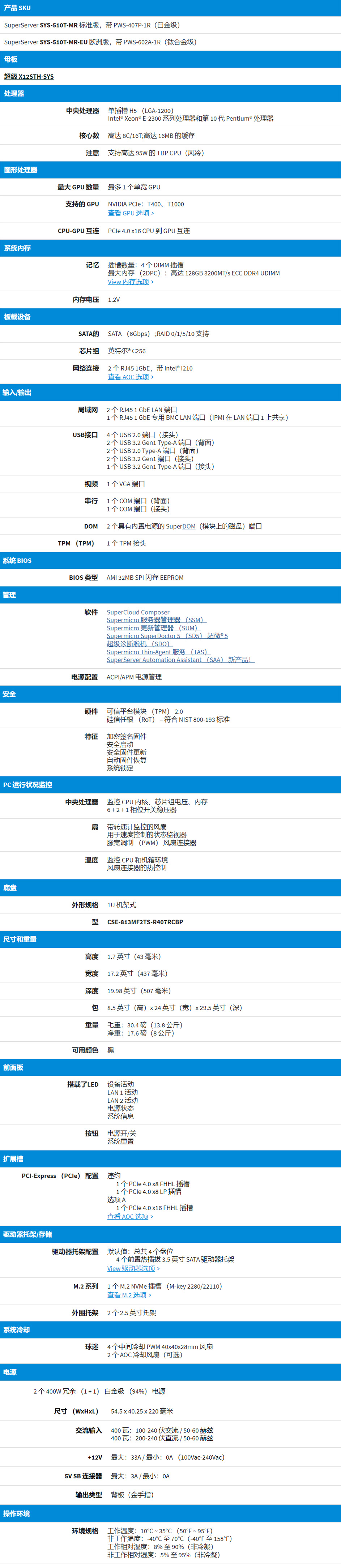The height and width of the screenshot is (1568, 341).
Task: Select the 操作环境 section header
Action: pos(16,1514)
